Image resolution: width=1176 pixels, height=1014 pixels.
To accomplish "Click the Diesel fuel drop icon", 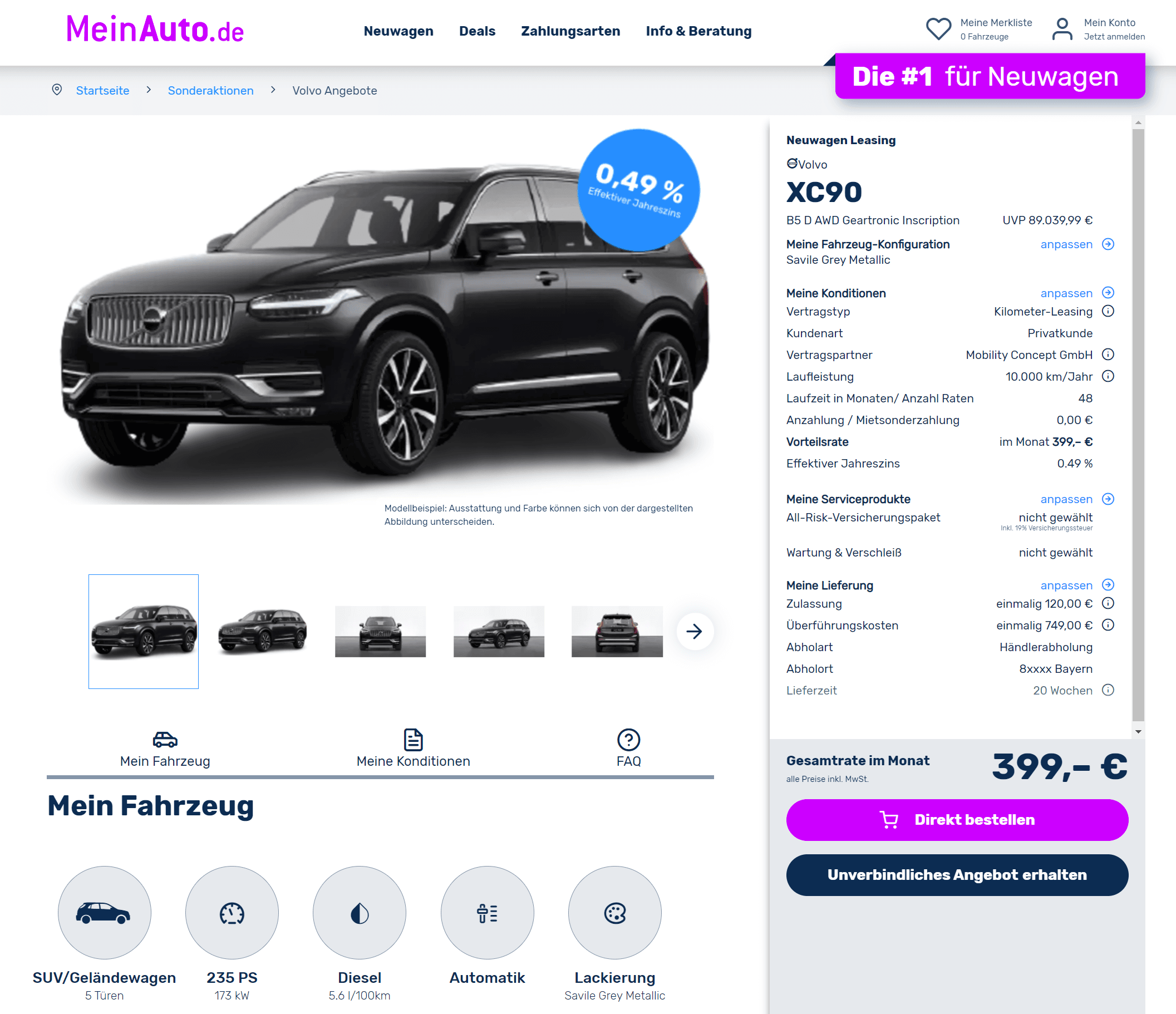I will (360, 912).
